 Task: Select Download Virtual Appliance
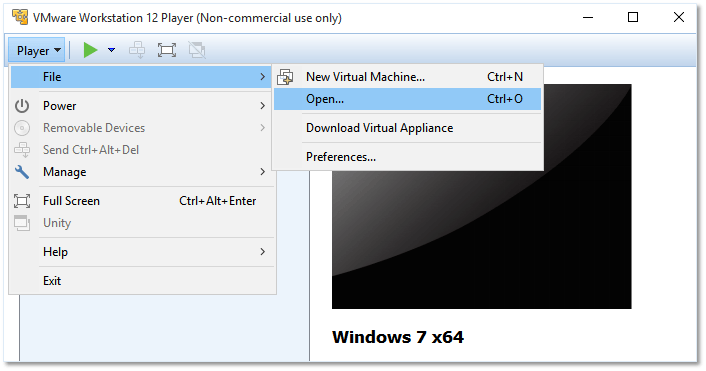[x=407, y=128]
